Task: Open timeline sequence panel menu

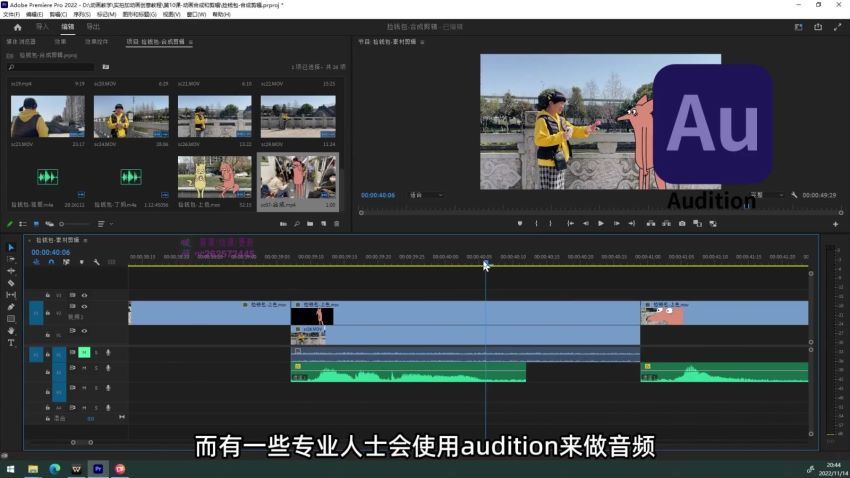Action: [x=85, y=240]
